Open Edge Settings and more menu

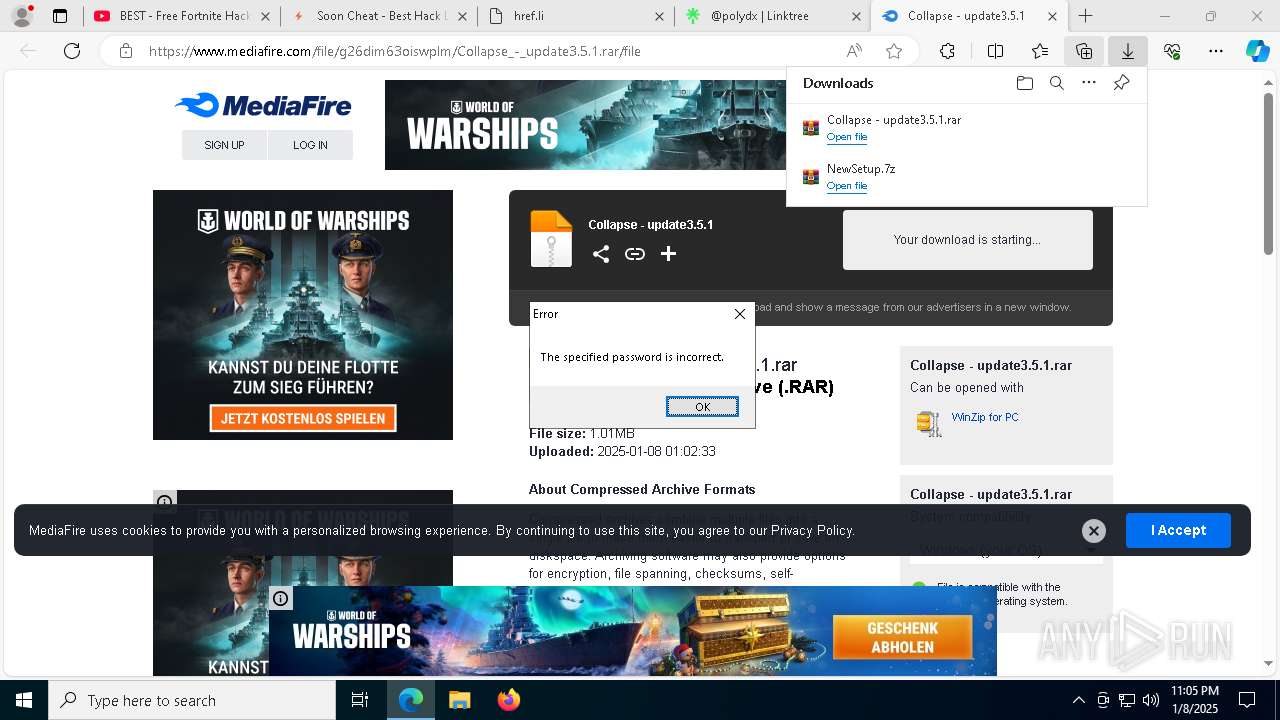[x=1216, y=51]
